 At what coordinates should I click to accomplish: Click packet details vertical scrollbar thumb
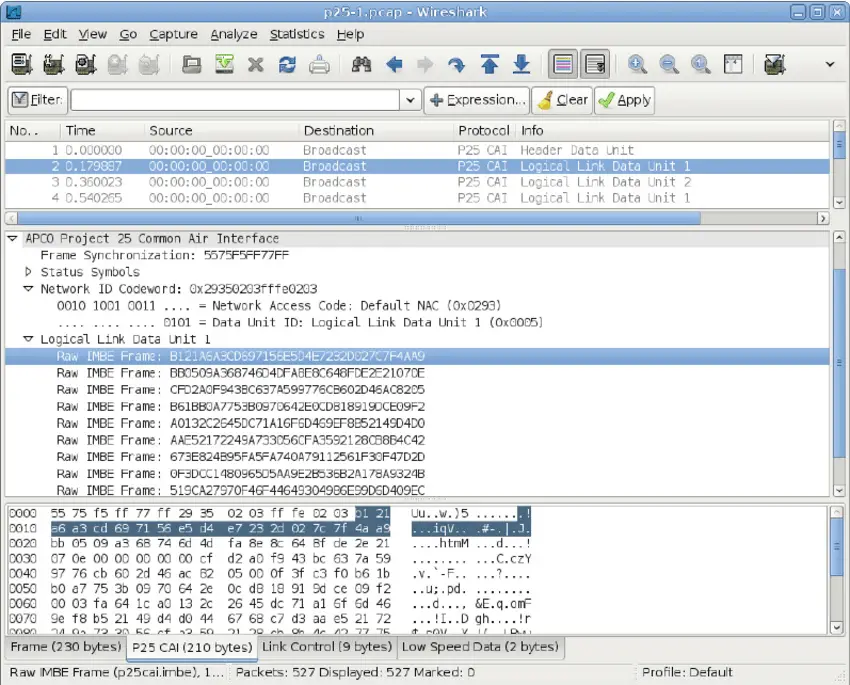pyautogui.click(x=838, y=362)
